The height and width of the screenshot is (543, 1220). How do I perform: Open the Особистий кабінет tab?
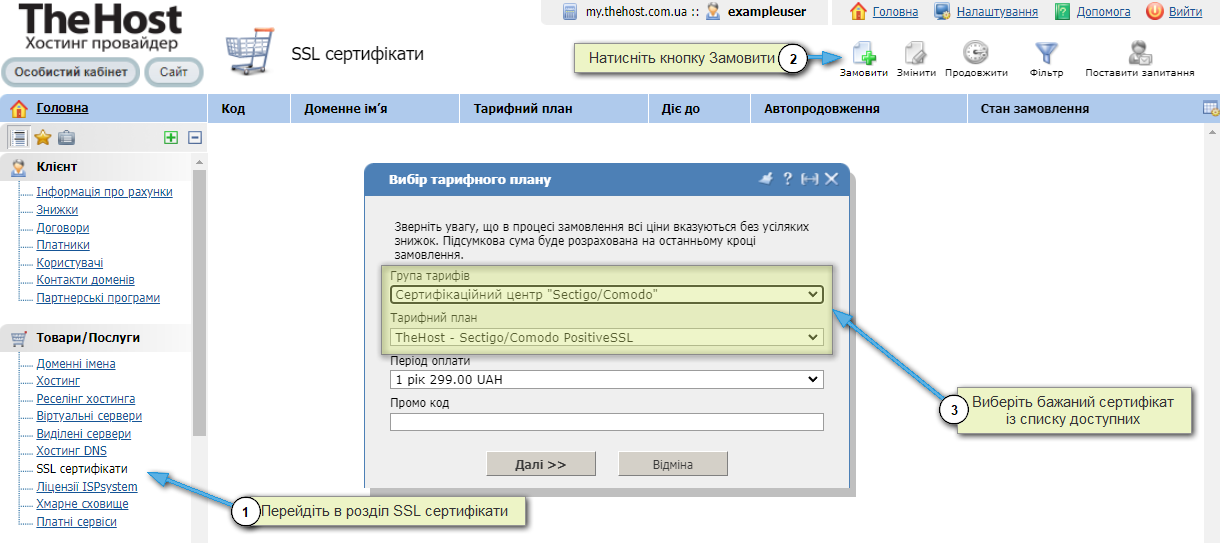tap(71, 72)
